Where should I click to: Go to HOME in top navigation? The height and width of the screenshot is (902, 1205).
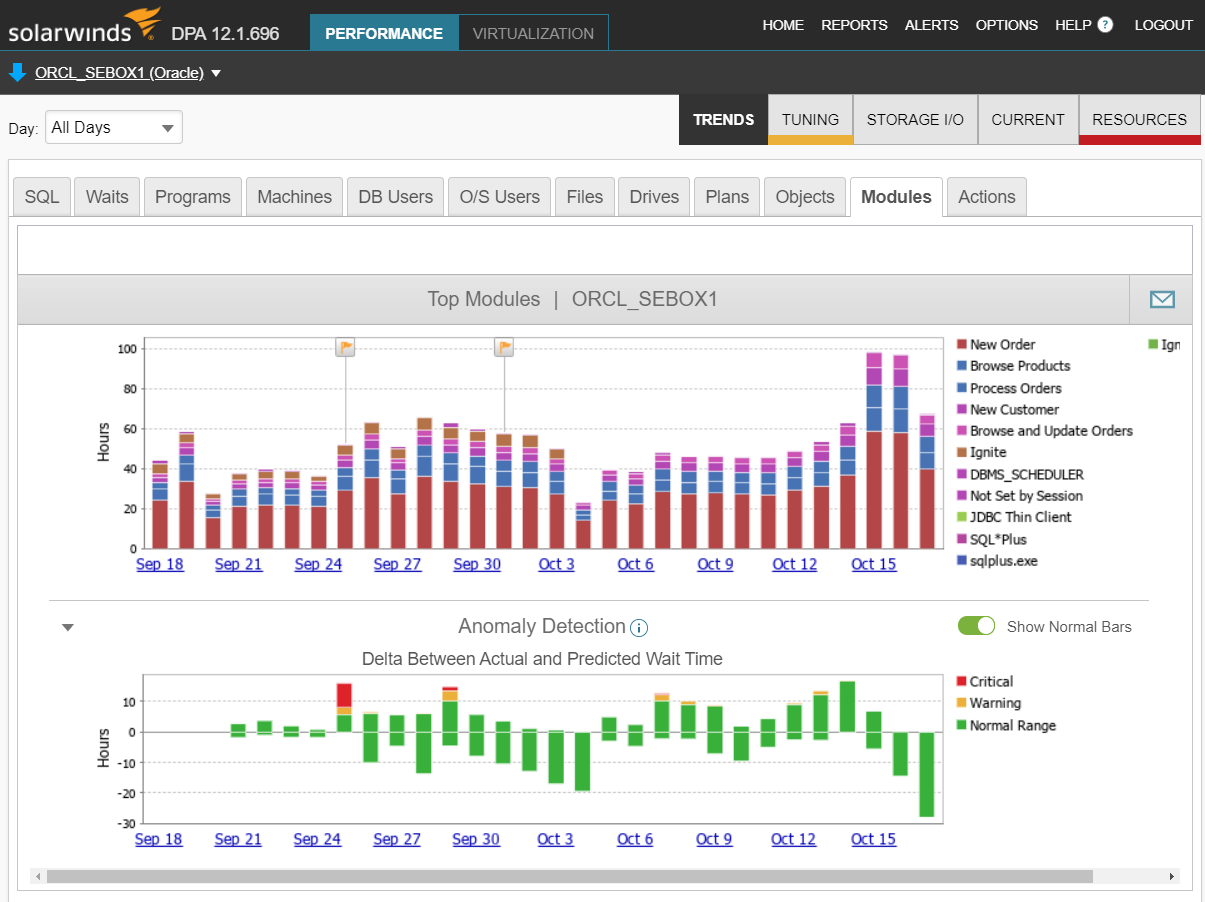pyautogui.click(x=783, y=25)
